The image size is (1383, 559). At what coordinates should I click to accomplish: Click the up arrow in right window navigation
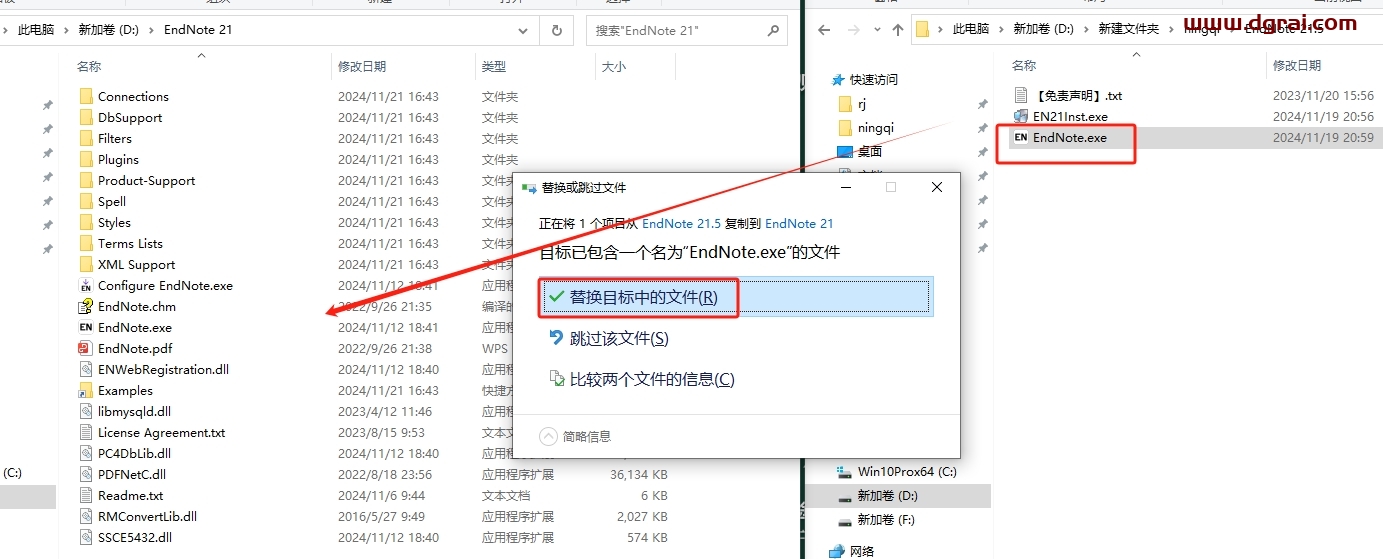coord(898,29)
